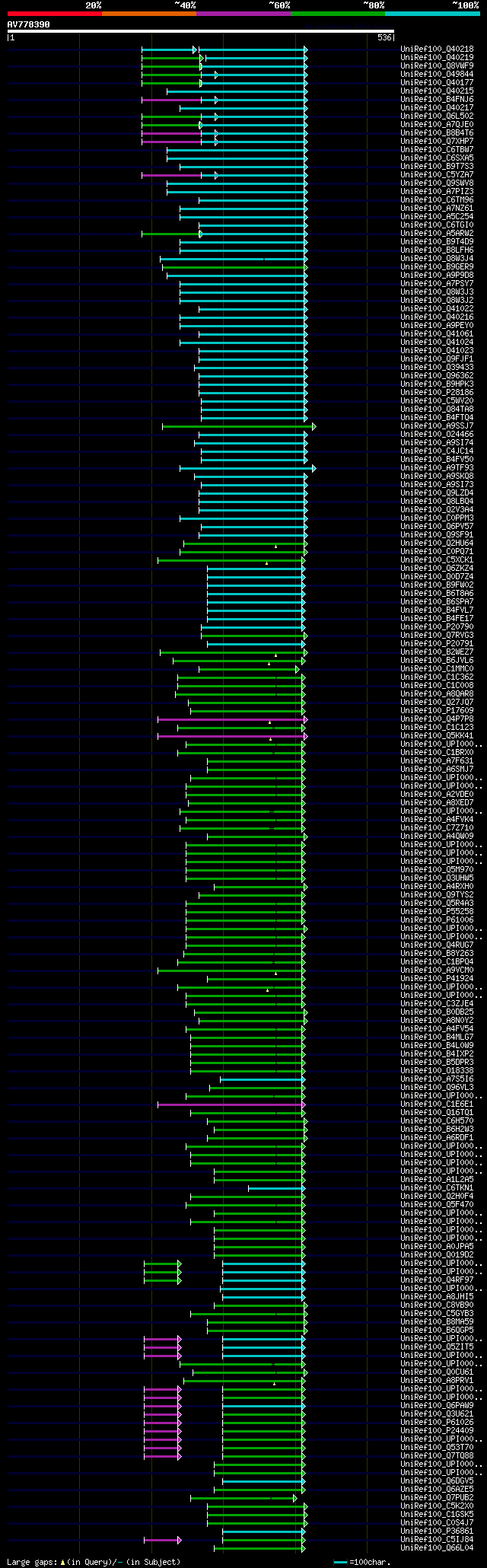This screenshot has width=487, height=1568.
Task: Open hit UniRef100_Q5M970
Action: coord(437,869)
